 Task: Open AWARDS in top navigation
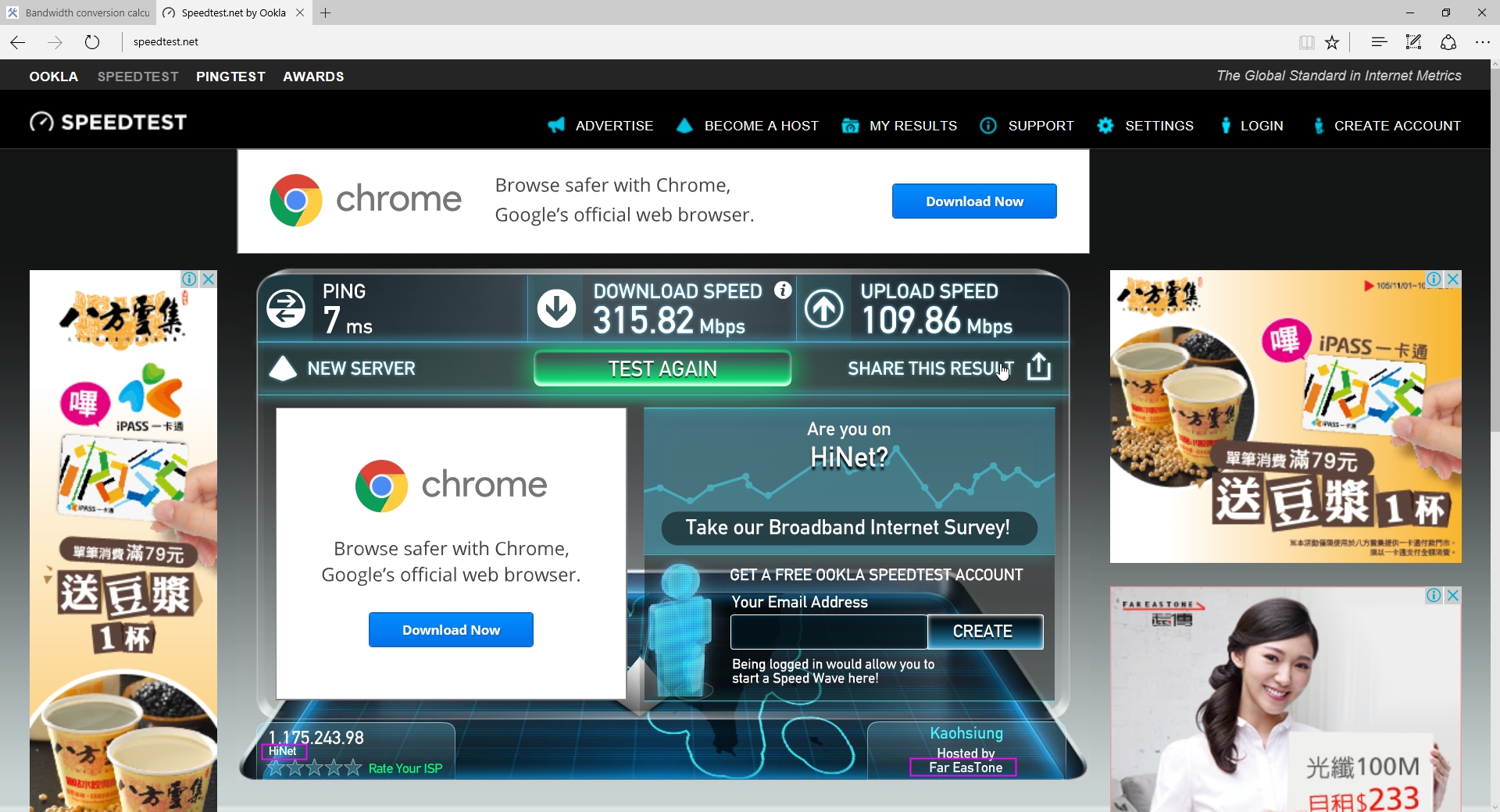[313, 77]
